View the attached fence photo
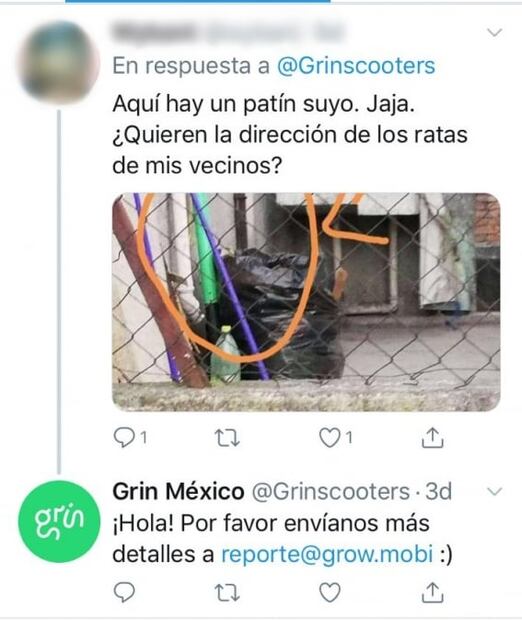The height and width of the screenshot is (620, 522). point(306,302)
